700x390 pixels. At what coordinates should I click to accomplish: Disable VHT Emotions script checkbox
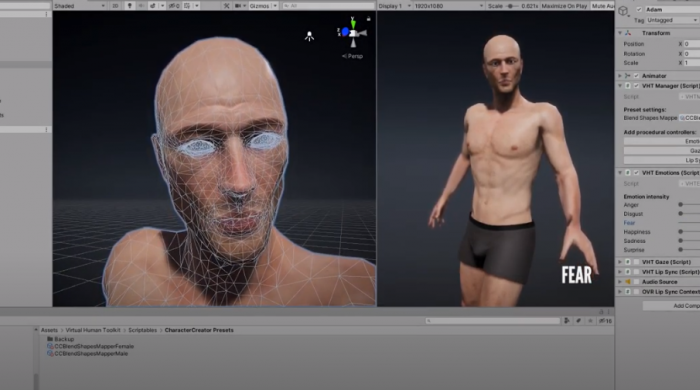(636, 173)
